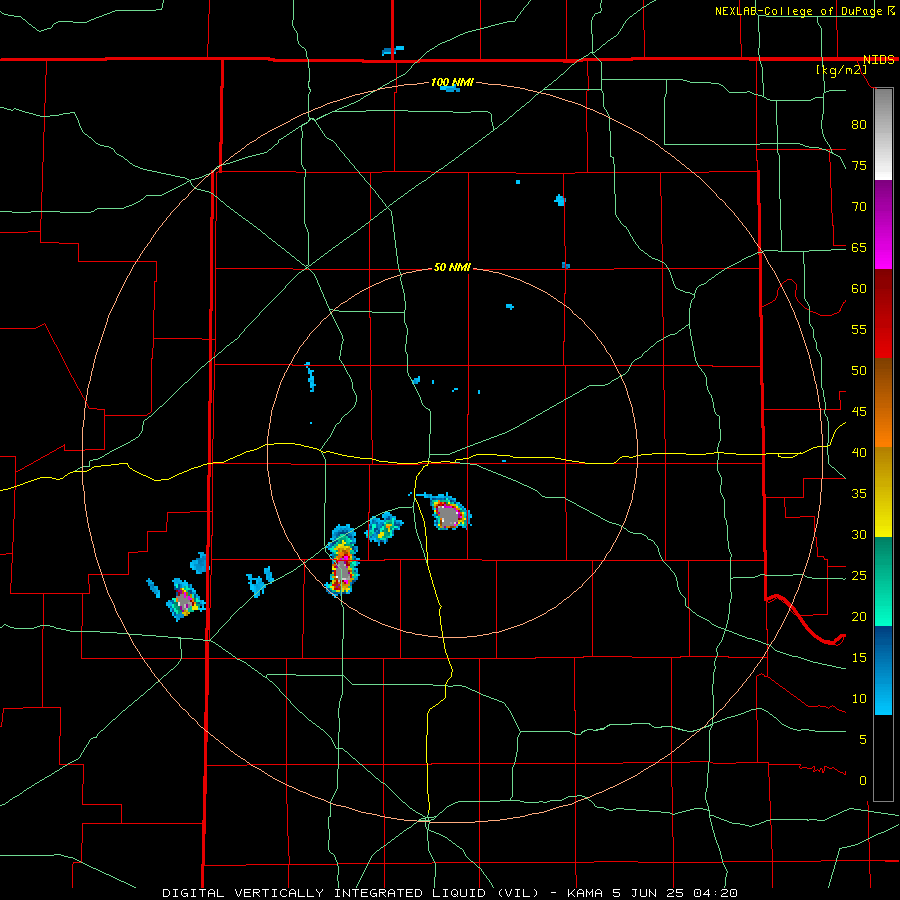
Task: Click the 100 NMI range ring label
Action: (452, 83)
